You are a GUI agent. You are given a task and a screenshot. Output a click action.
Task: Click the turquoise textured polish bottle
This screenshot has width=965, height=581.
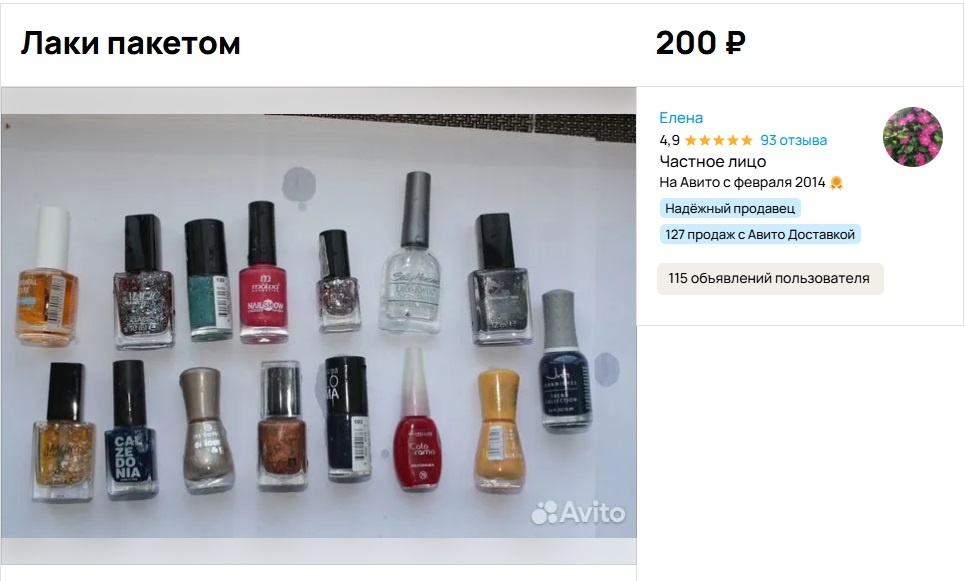coord(208,280)
